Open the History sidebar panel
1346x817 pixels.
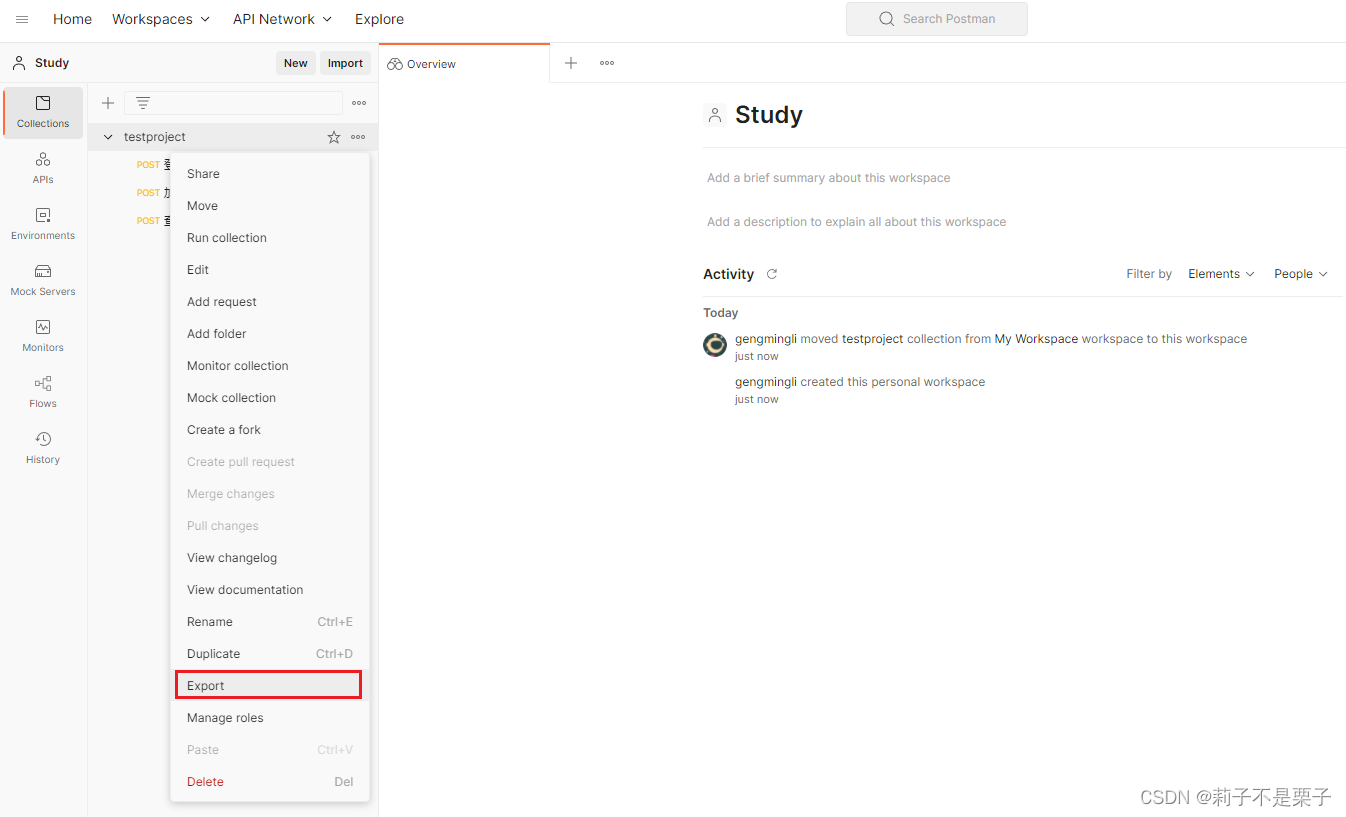pyautogui.click(x=43, y=448)
